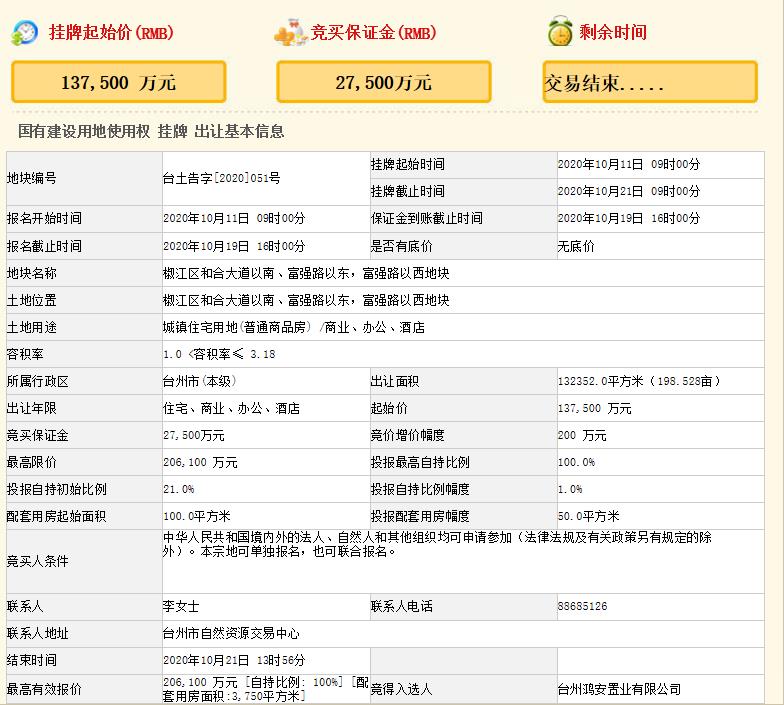Click the 挂牌起始价(RMB) heading text
The width and height of the screenshot is (784, 705).
111,32
